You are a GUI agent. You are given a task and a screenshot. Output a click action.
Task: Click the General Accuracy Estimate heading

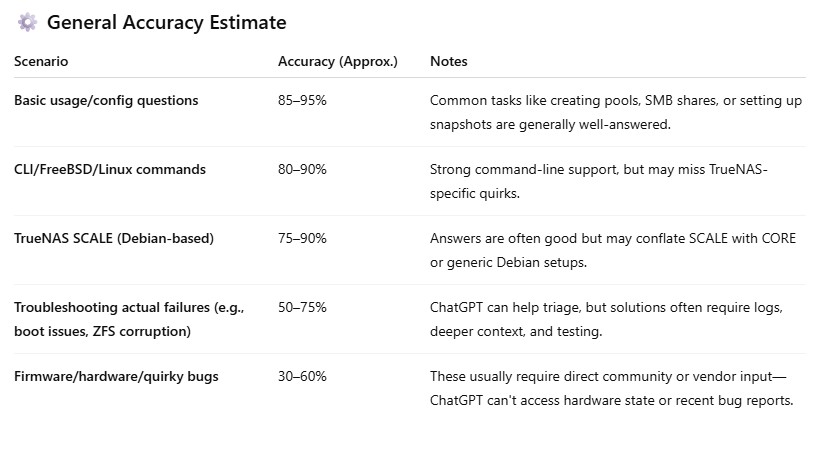point(167,22)
